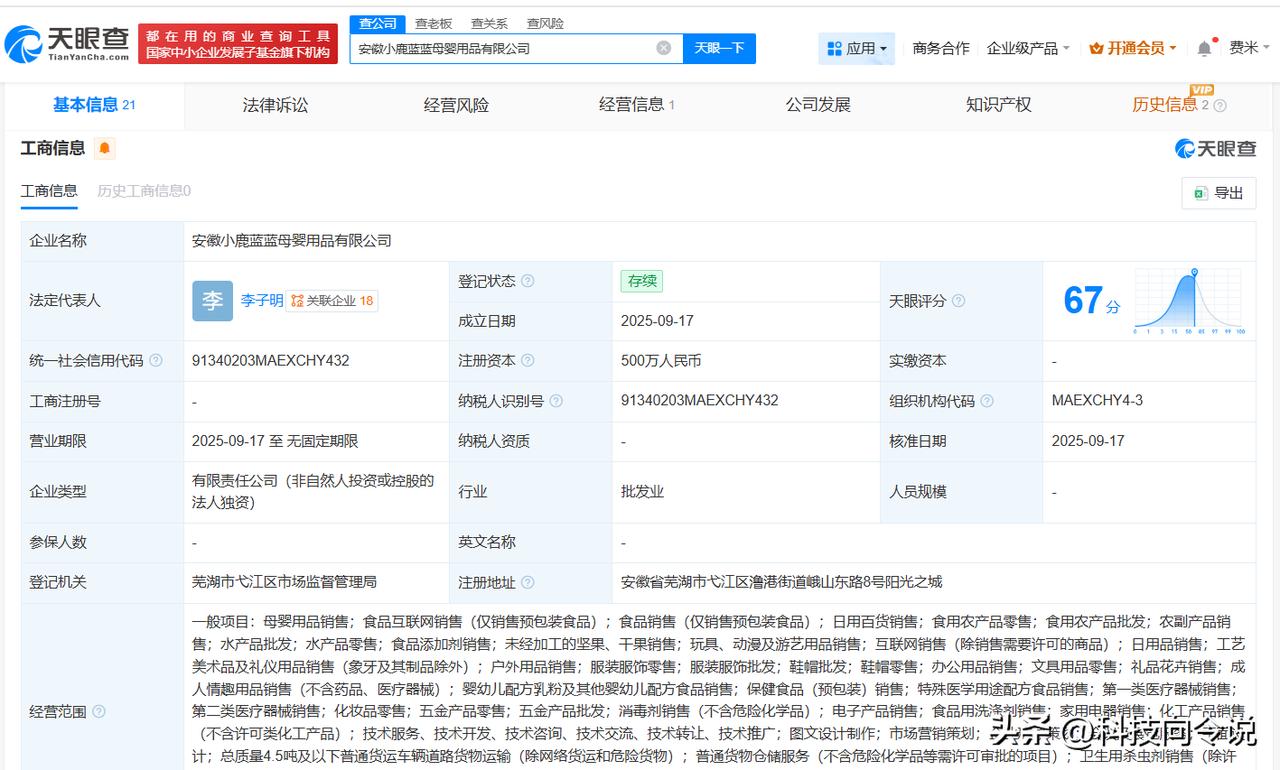Switch to the 历史工商信息 sub-tab
The image size is (1280, 770).
[144, 191]
